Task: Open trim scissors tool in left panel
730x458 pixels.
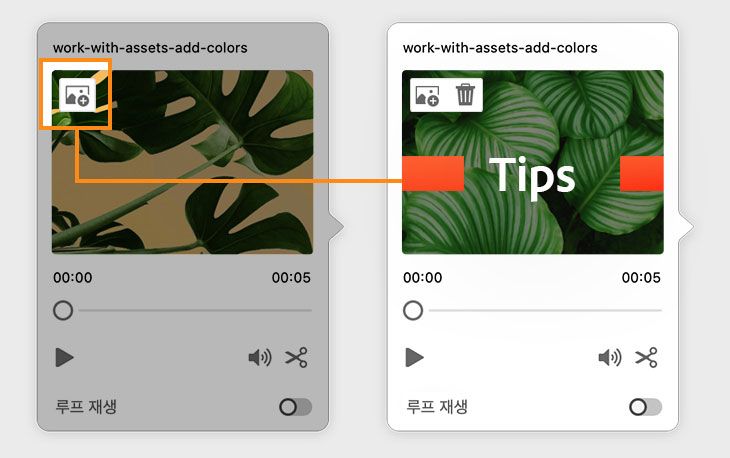Action: coord(297,357)
